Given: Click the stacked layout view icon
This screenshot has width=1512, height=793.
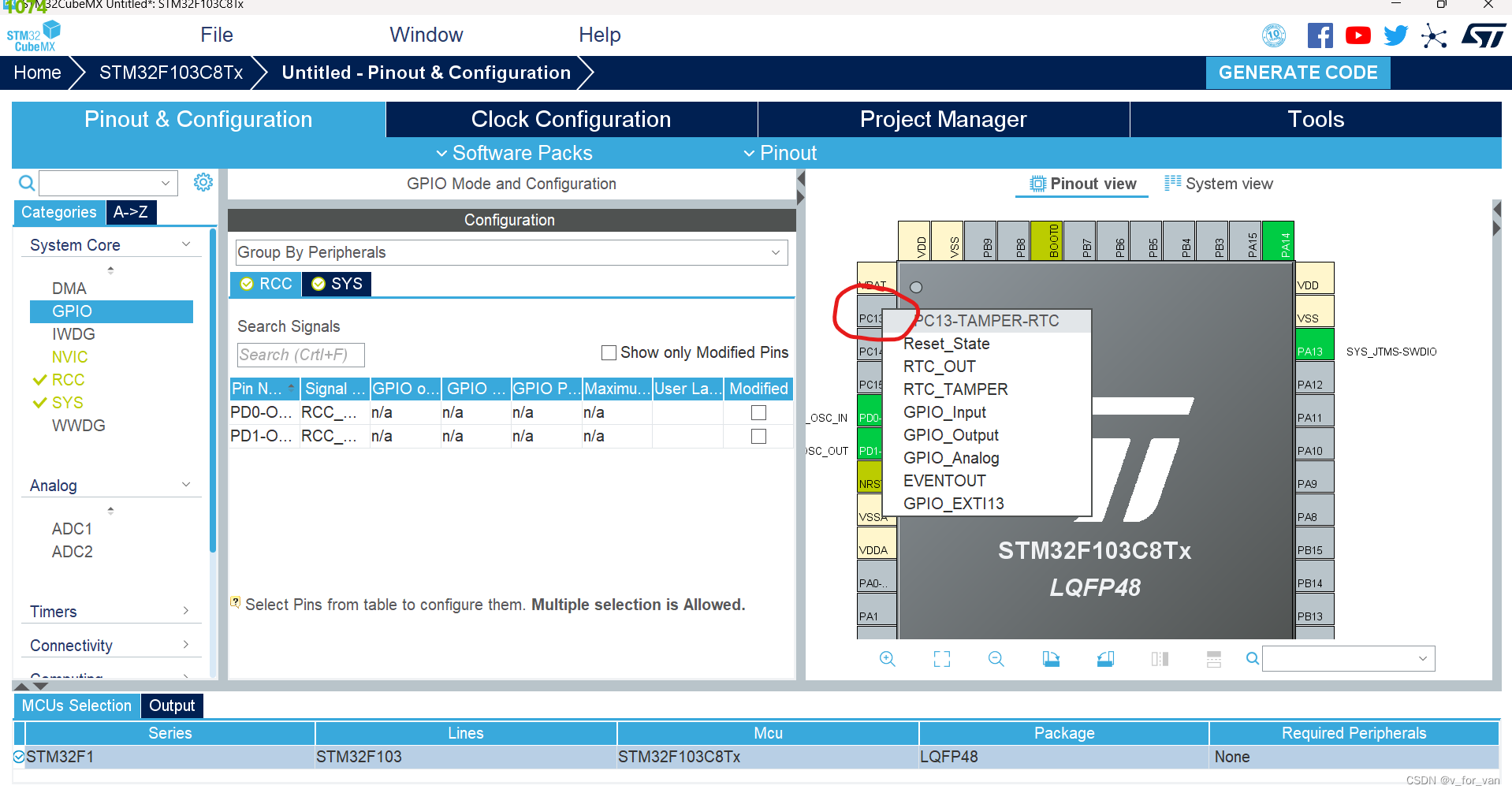Looking at the screenshot, I should pos(1214,659).
